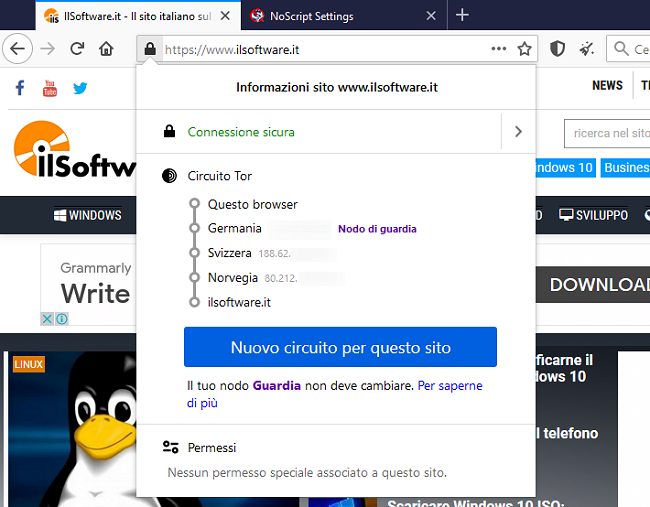
Task: Bookmark this page with the star
Action: [524, 49]
